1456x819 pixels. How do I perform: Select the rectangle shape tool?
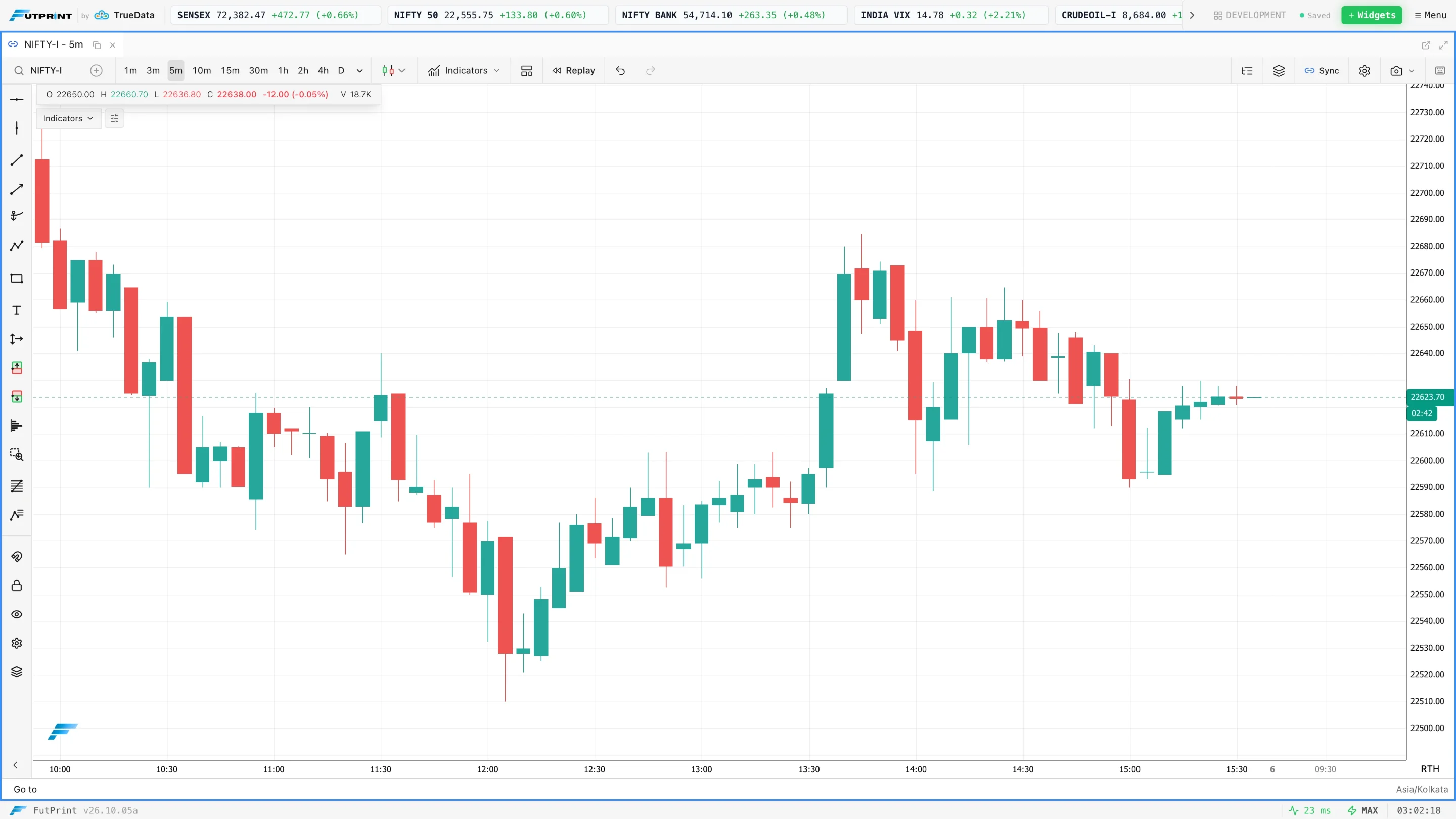[16, 278]
